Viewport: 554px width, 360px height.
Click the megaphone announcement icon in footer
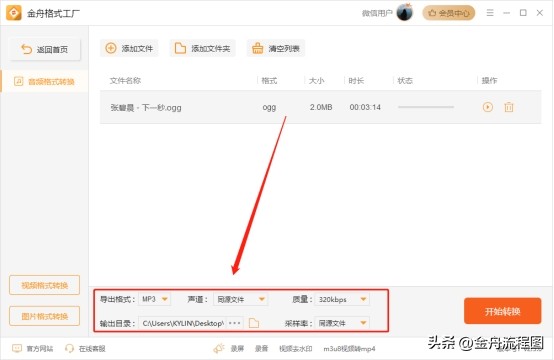click(x=219, y=348)
